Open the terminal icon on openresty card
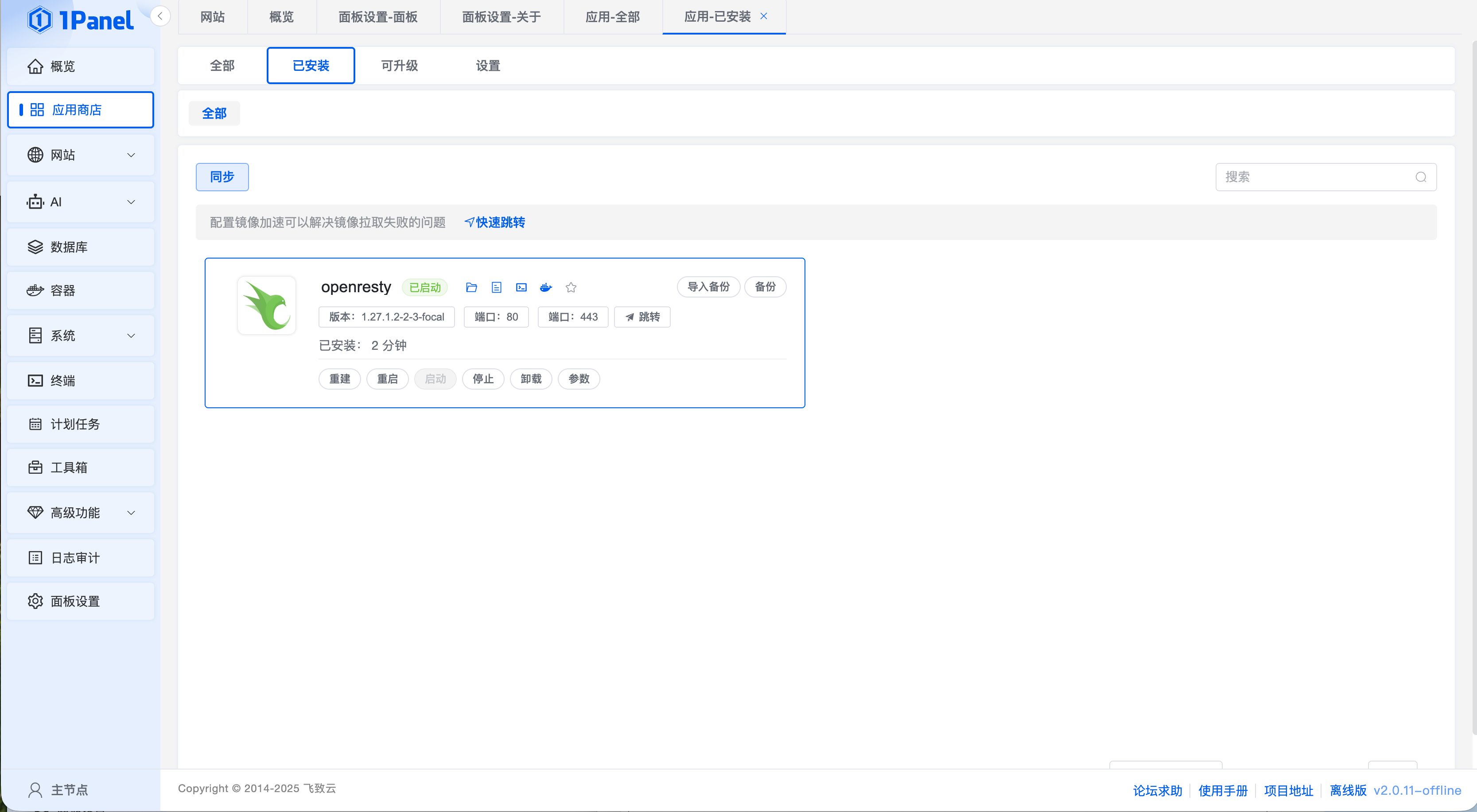This screenshot has height=812, width=1477. pos(521,287)
